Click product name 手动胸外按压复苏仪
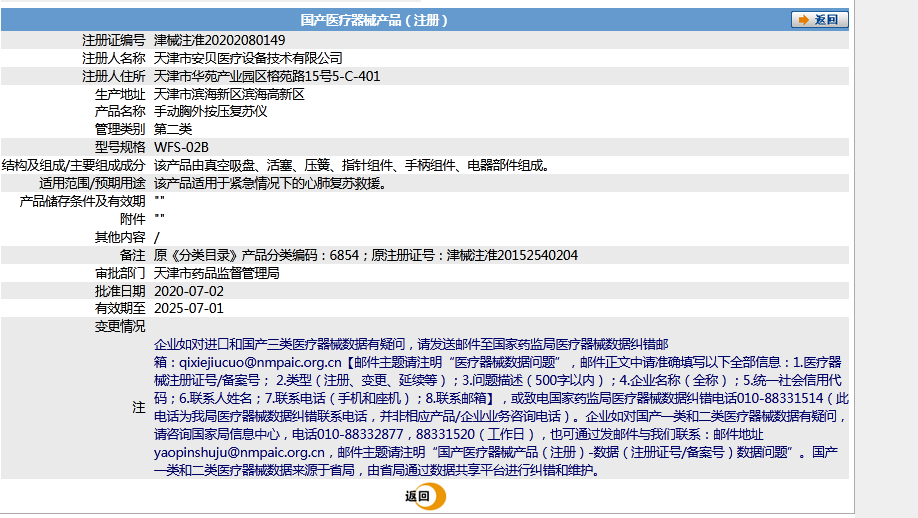Screen dimensions: 918x518 point(211,112)
